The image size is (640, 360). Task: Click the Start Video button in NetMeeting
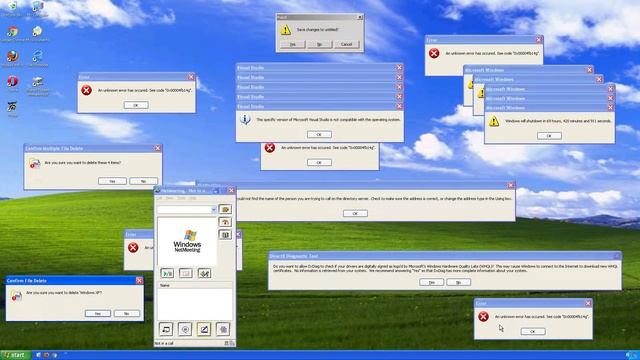[x=167, y=273]
